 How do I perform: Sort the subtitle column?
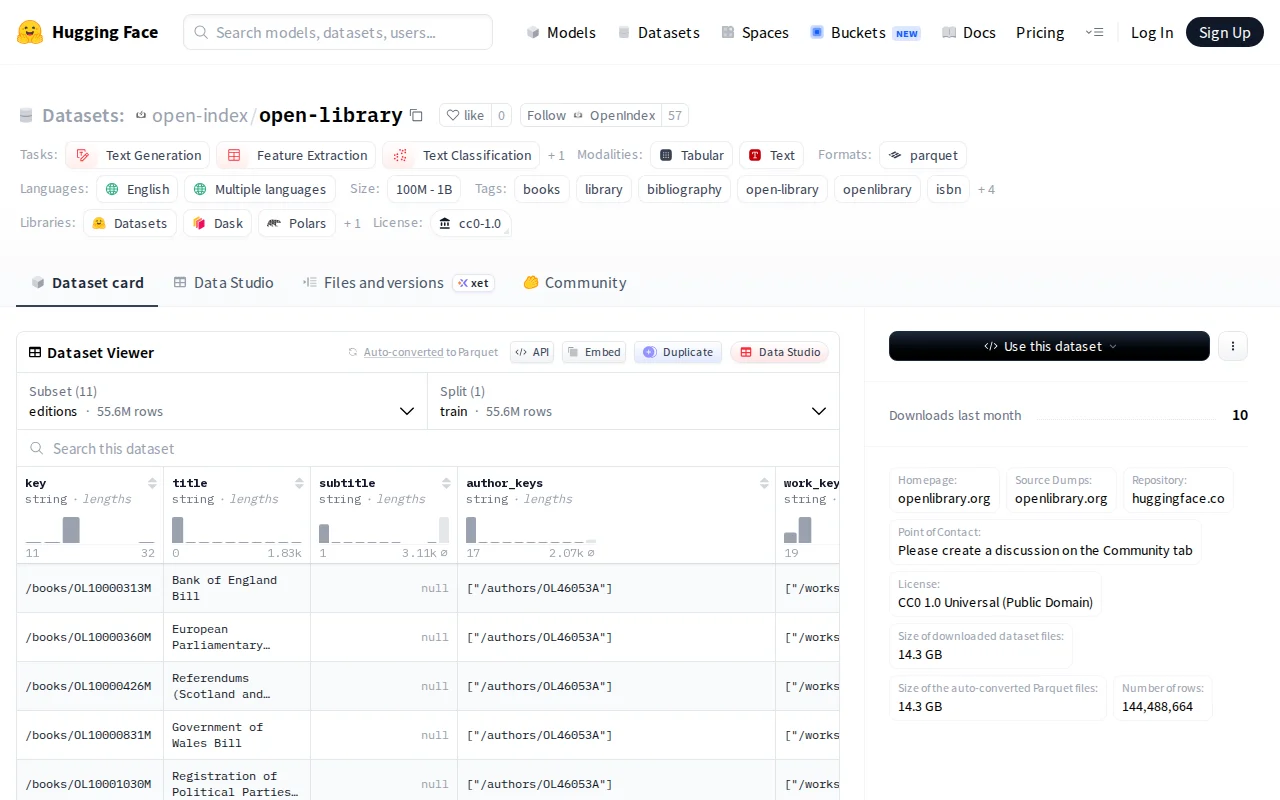point(446,483)
